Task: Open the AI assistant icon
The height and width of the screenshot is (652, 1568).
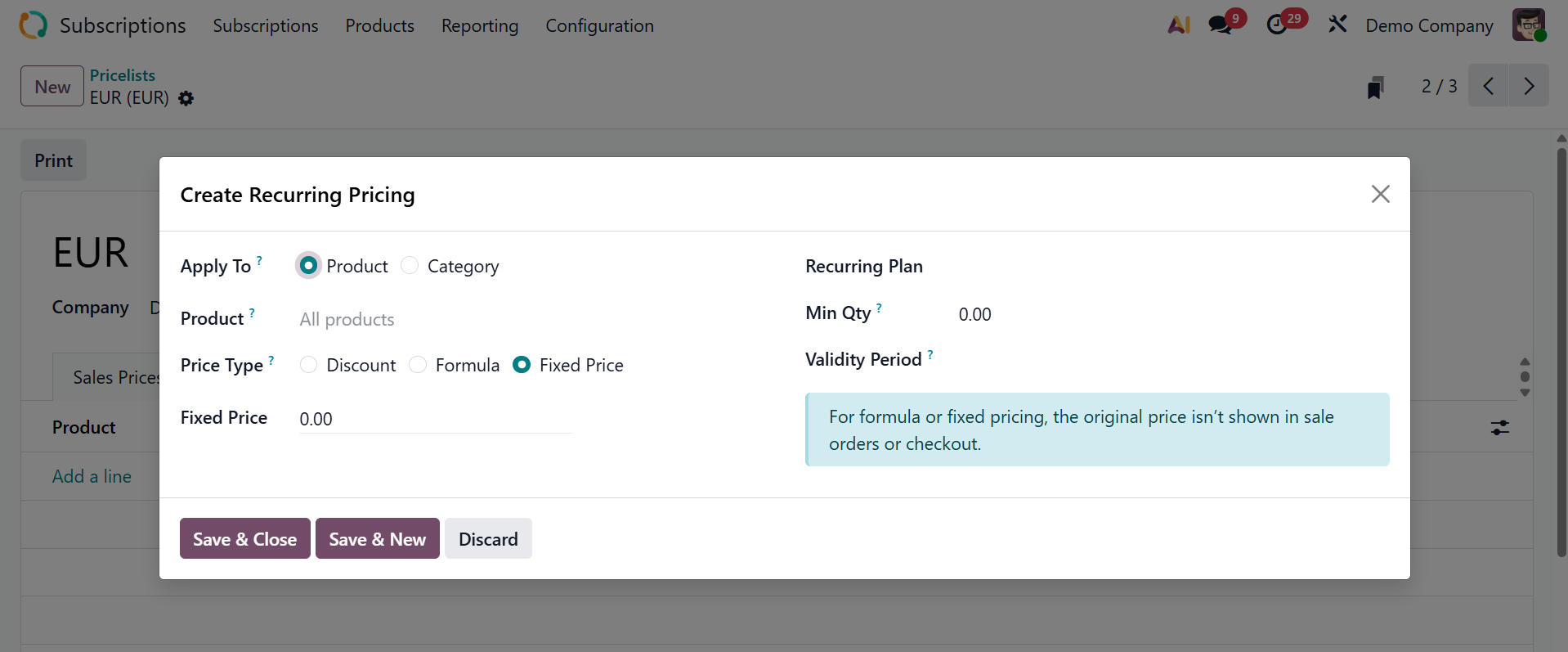Action: click(1179, 25)
